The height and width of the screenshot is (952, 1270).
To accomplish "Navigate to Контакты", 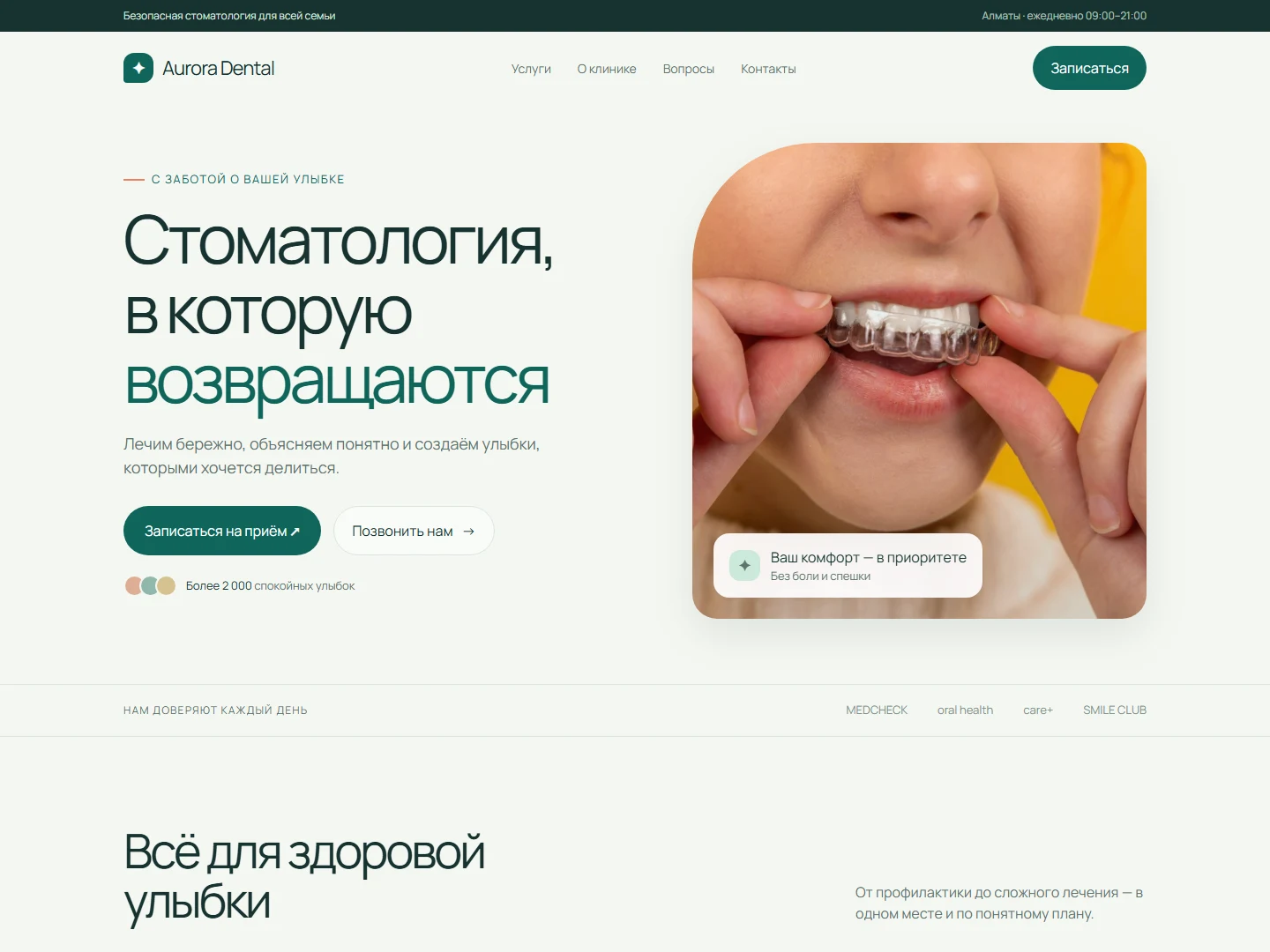I will coord(768,69).
